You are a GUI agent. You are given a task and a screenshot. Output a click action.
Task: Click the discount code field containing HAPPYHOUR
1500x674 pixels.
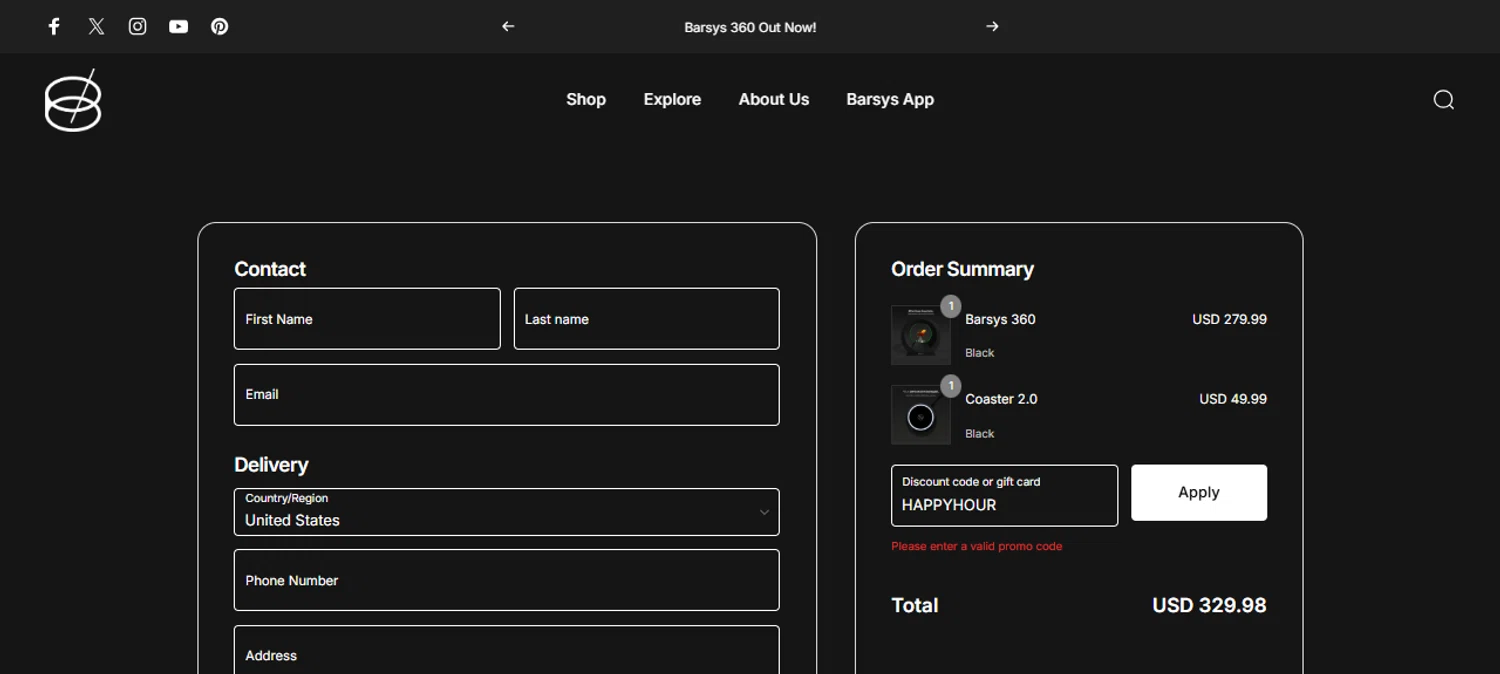(1004, 495)
